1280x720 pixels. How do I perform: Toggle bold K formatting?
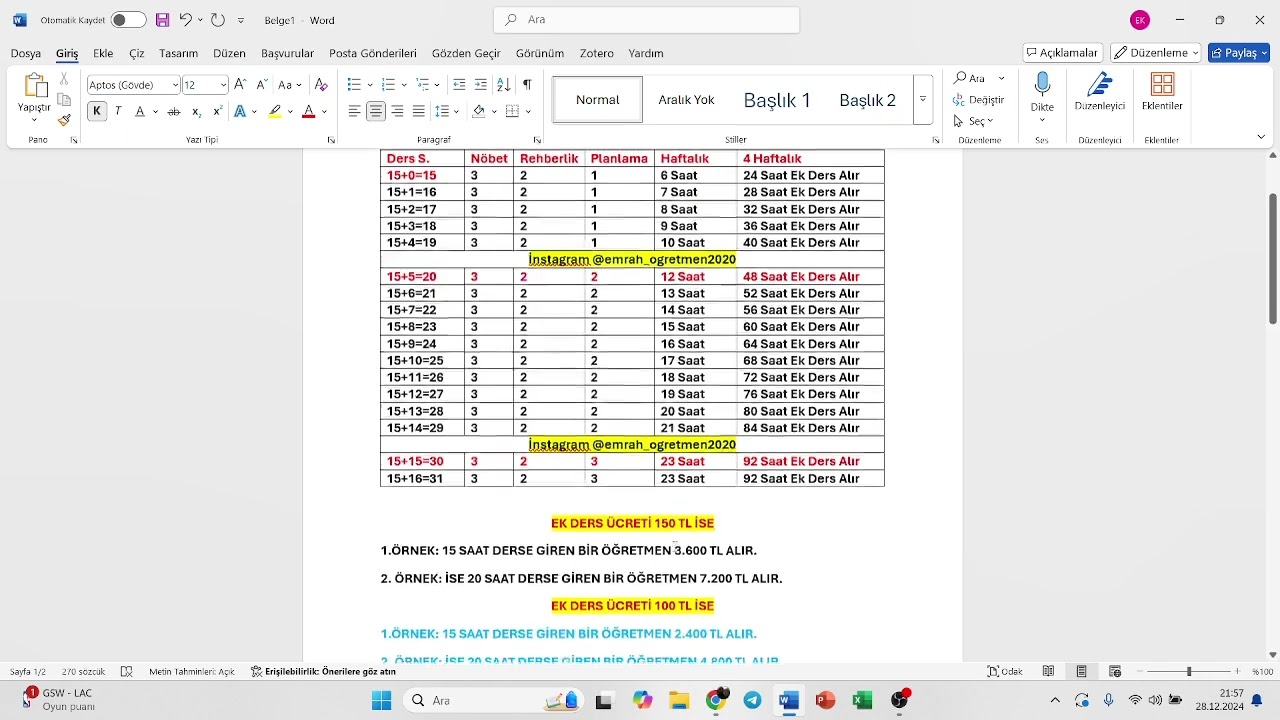pos(97,112)
